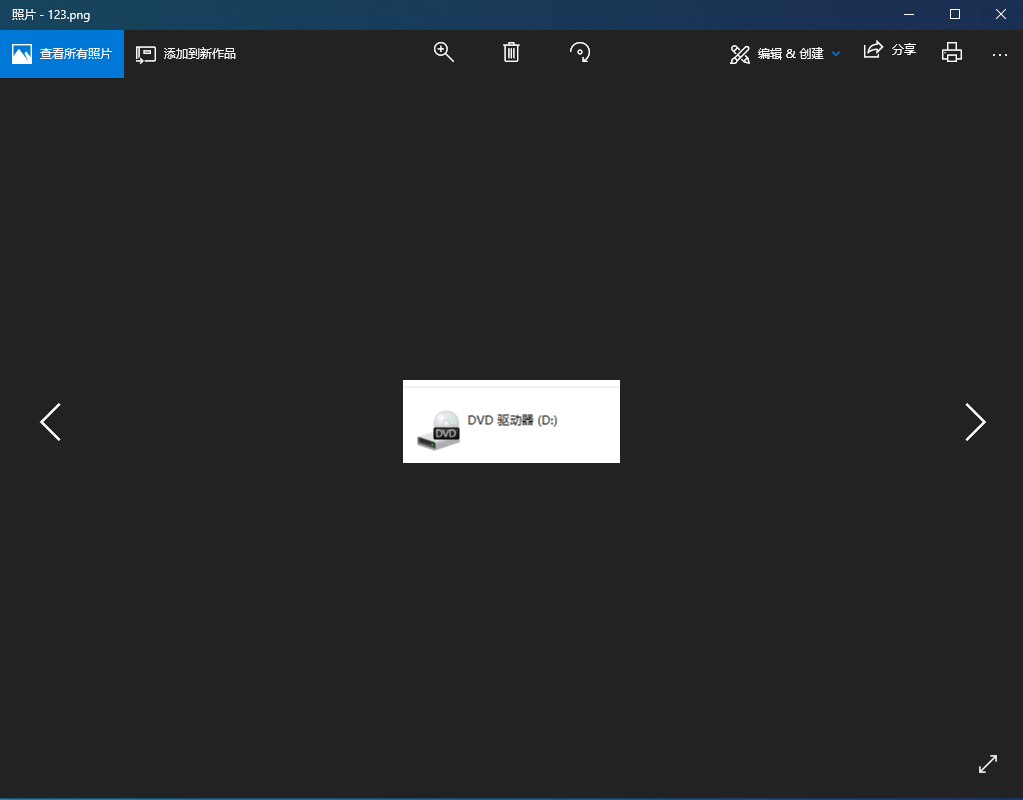Rotate the image with the rotate icon
Viewport: 1023px width, 800px height.
(x=579, y=52)
